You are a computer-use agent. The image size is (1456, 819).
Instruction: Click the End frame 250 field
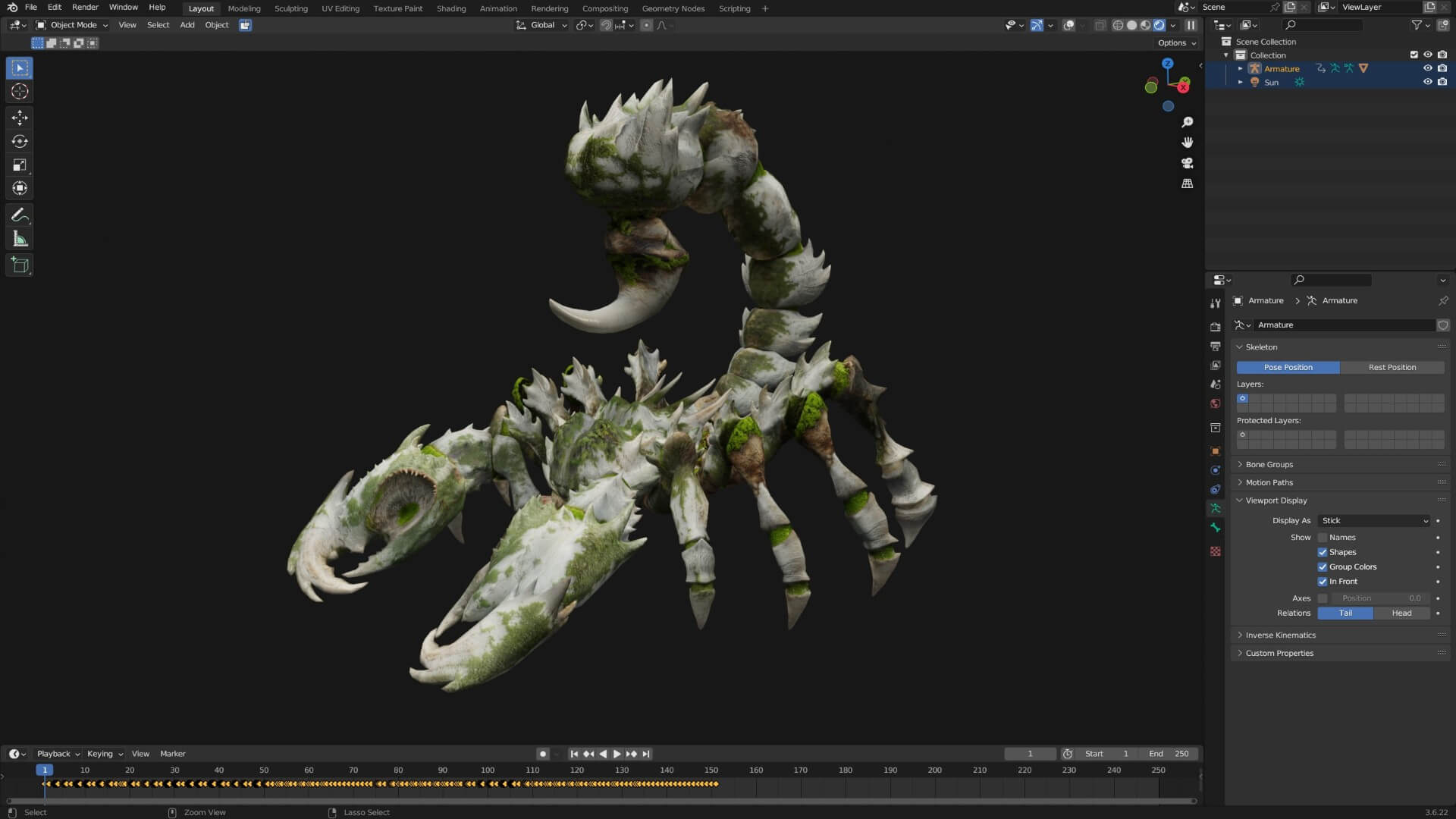[x=1169, y=754]
